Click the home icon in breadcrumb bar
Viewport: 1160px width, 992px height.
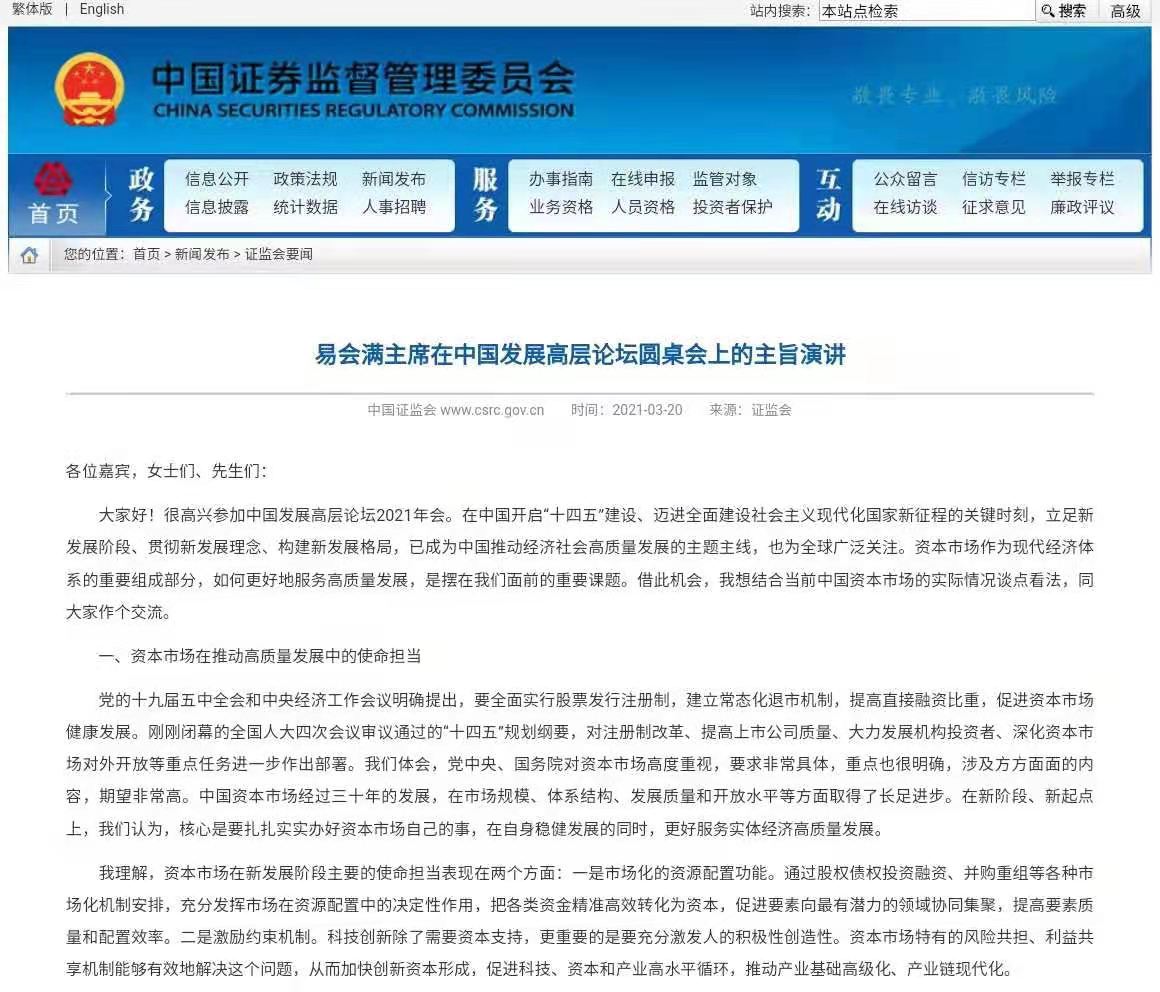(x=29, y=255)
